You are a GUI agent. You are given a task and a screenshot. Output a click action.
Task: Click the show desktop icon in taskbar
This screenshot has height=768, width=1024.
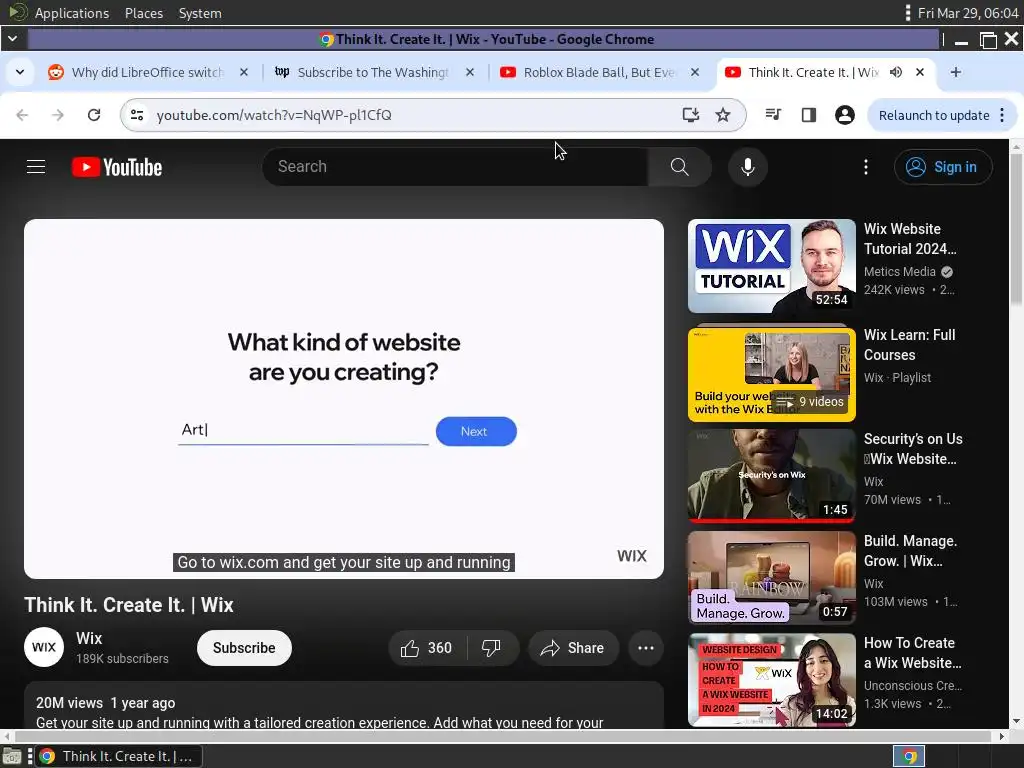12,756
